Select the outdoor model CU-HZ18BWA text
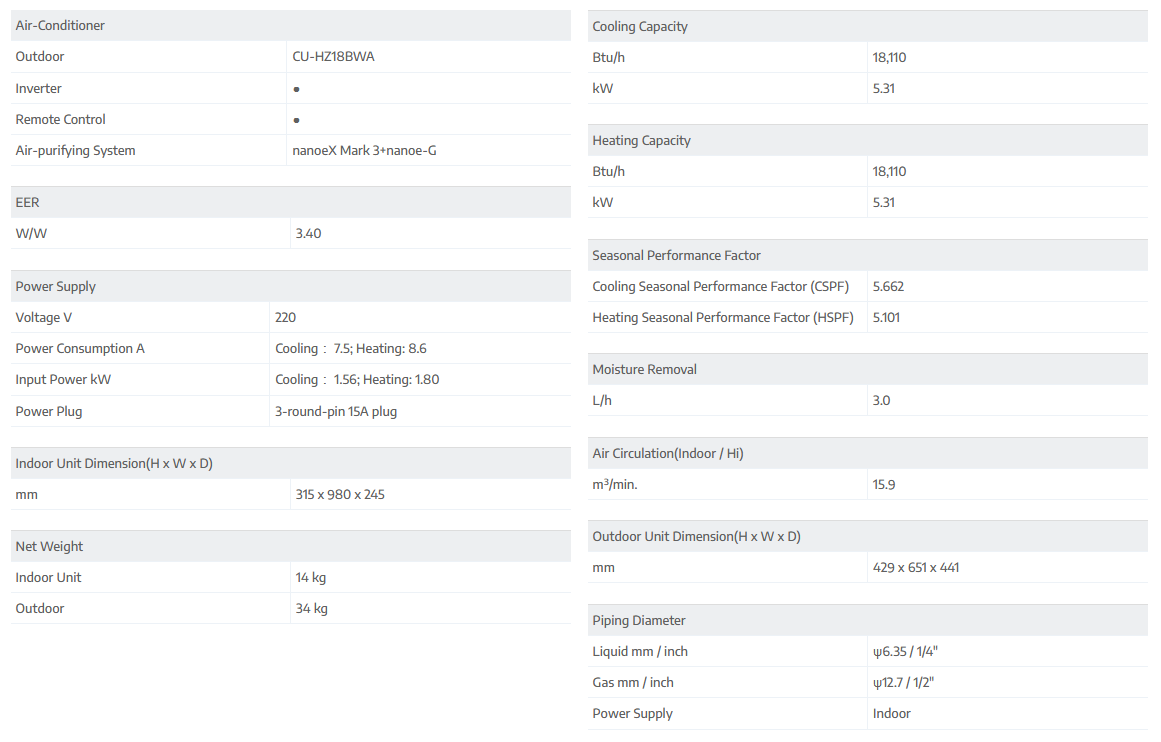This screenshot has width=1161, height=742. point(335,57)
